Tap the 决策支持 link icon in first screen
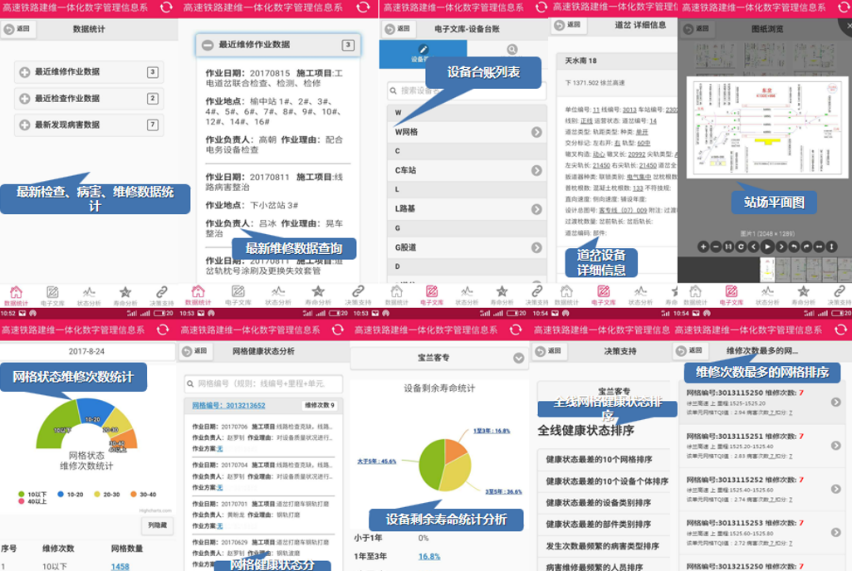 [x=161, y=294]
